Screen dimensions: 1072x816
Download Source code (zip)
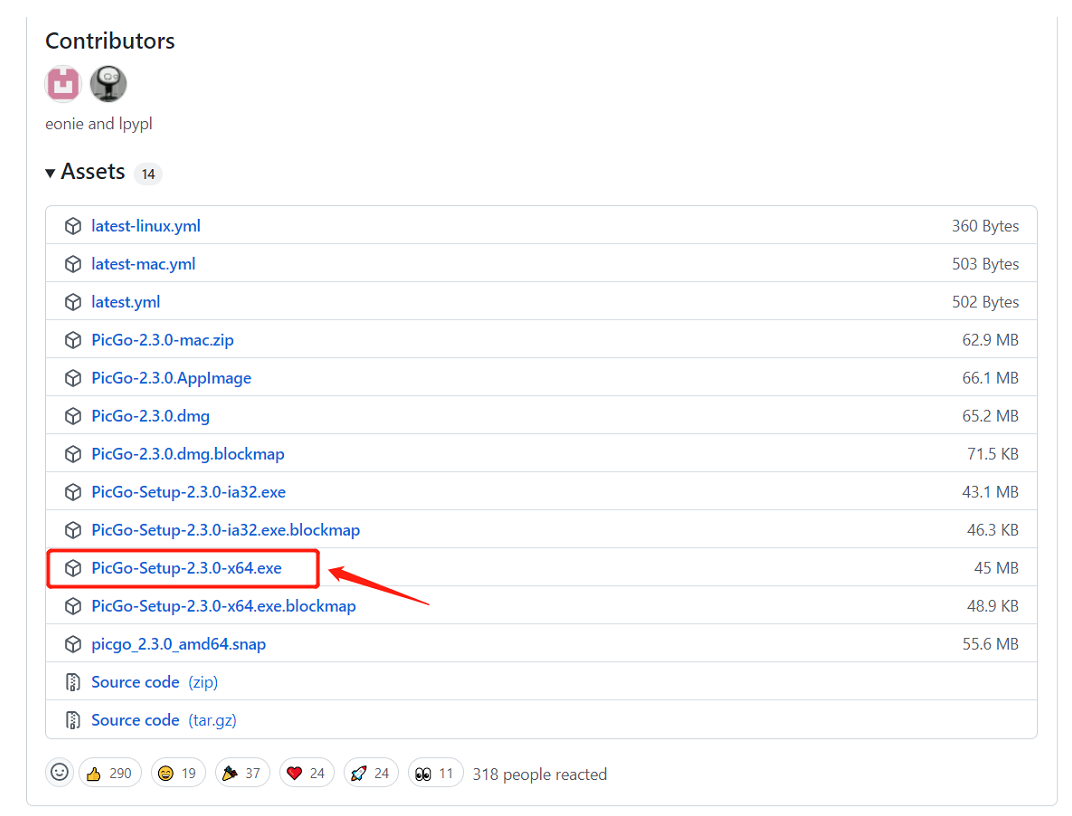155,683
